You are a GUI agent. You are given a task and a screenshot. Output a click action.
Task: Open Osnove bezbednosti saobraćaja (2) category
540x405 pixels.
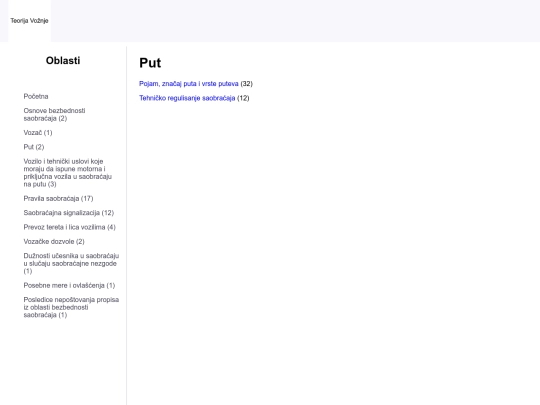[54, 114]
